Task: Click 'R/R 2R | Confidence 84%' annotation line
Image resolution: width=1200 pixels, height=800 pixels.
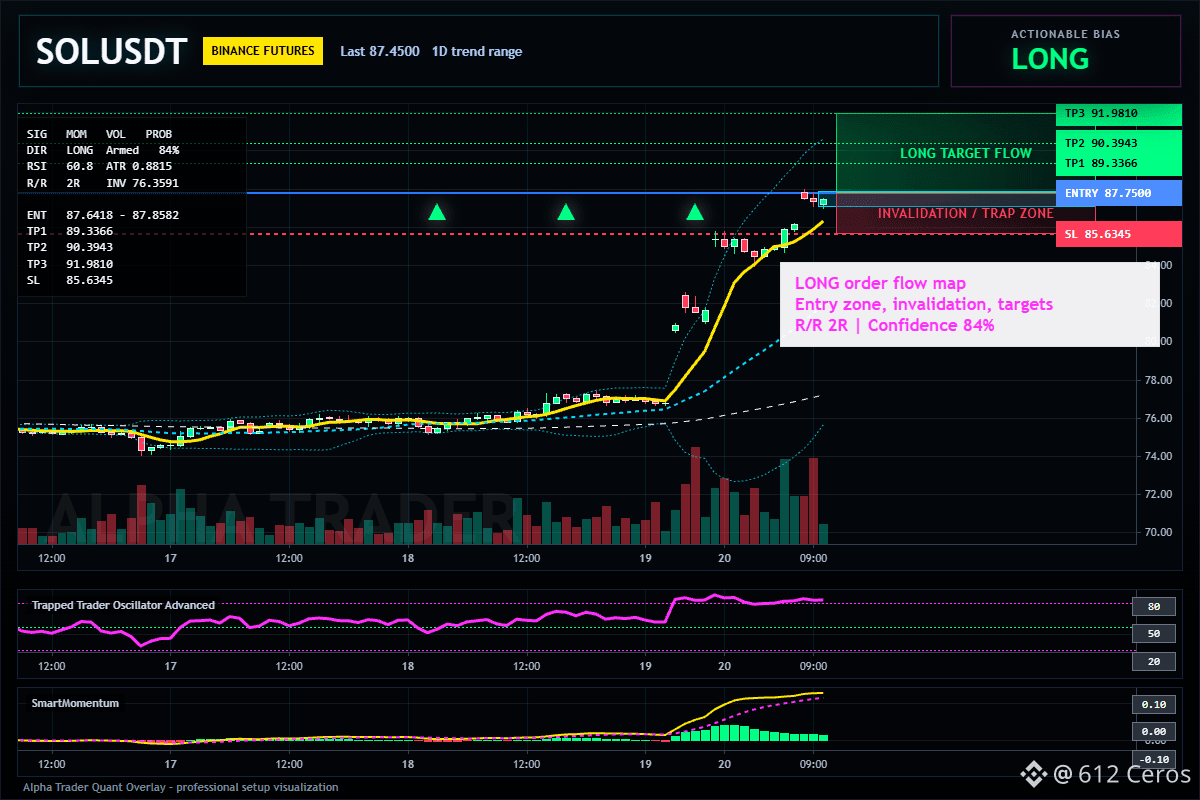Action: click(x=895, y=325)
